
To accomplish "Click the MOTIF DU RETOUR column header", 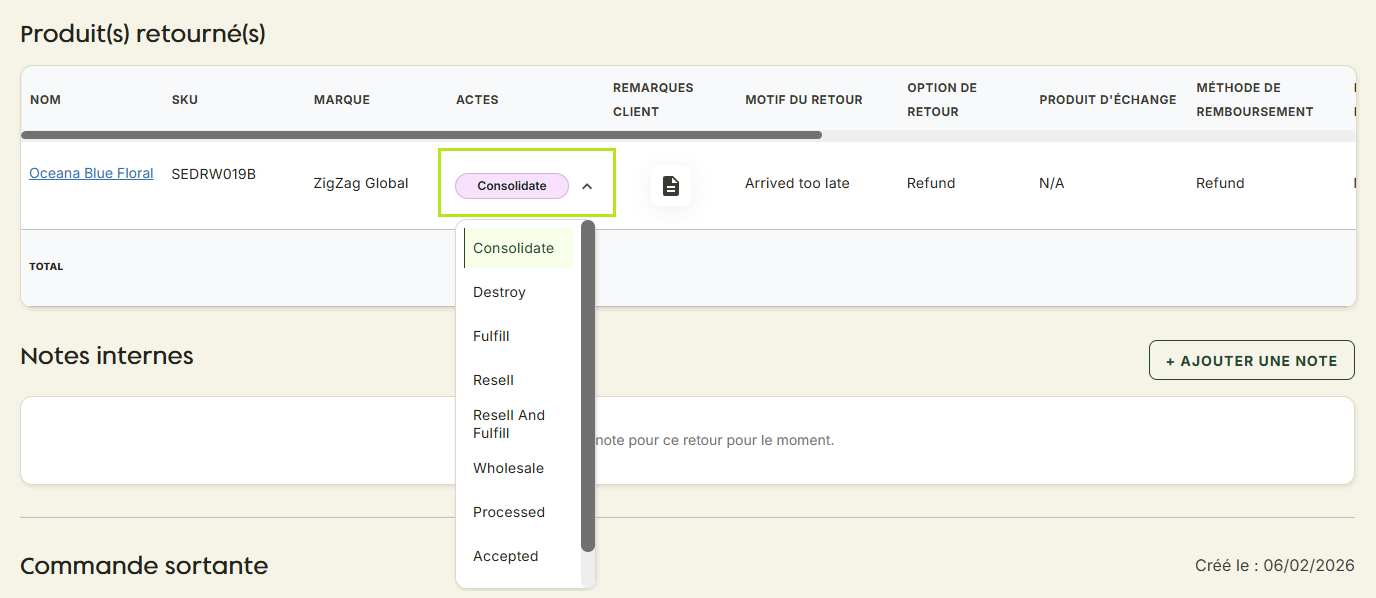I will point(804,100).
